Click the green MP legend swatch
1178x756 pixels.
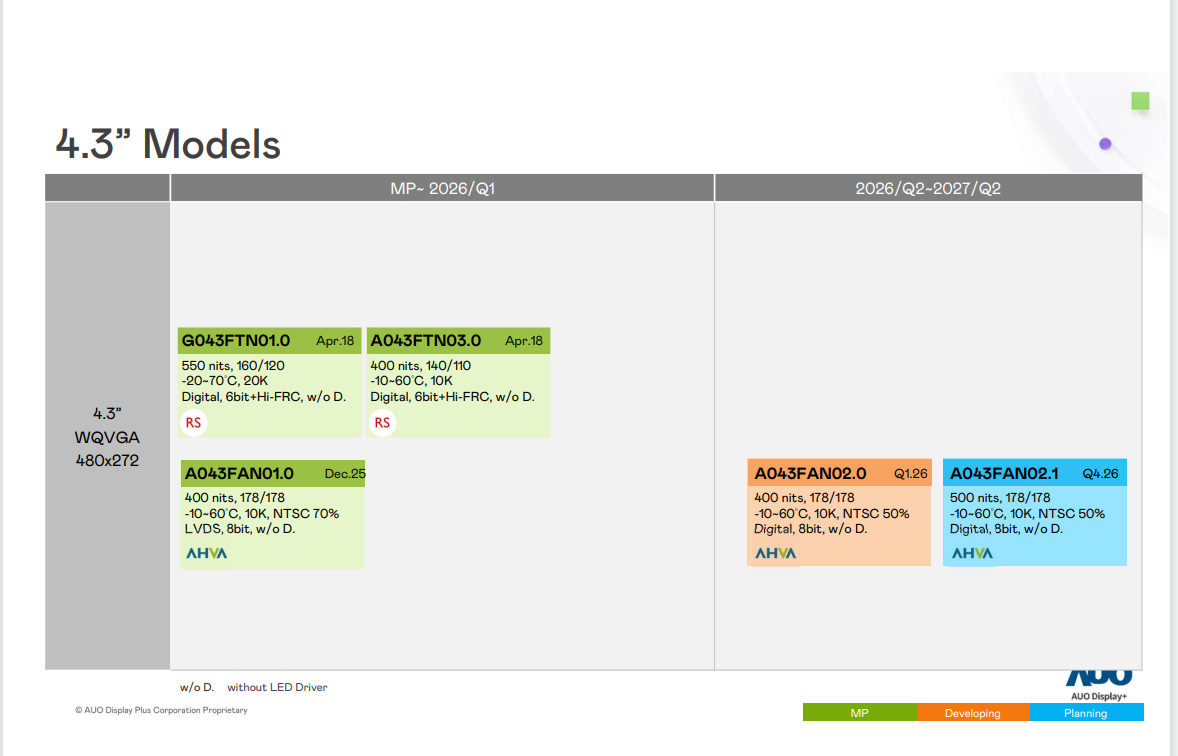click(x=859, y=713)
